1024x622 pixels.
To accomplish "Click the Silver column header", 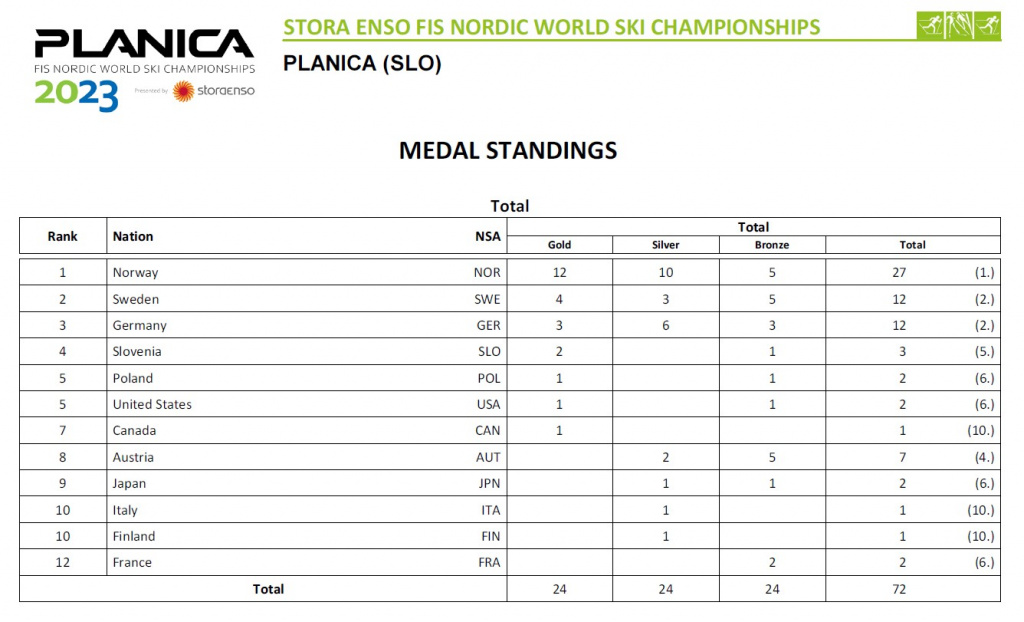I will point(665,245).
